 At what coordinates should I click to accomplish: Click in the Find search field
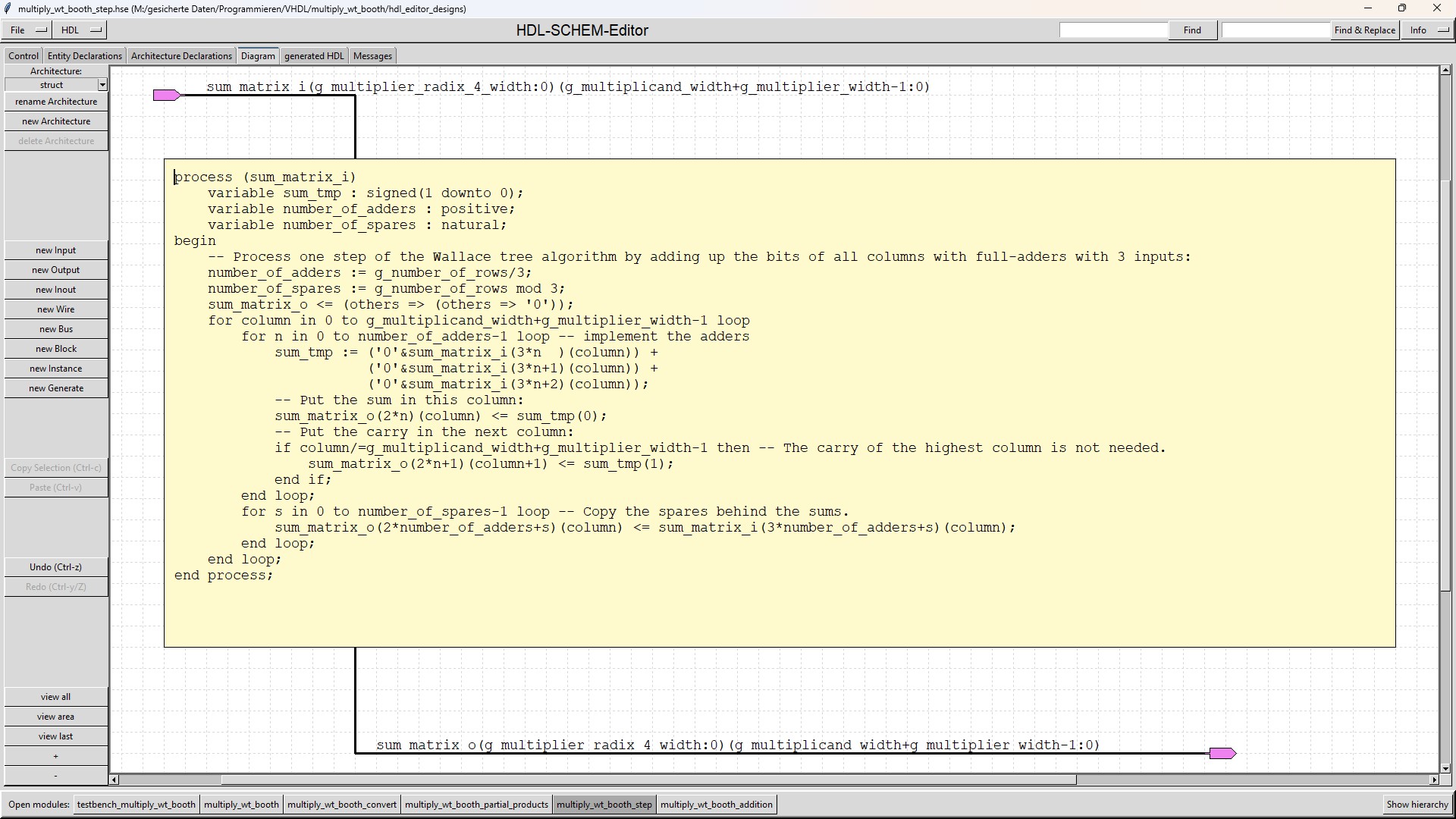tap(1112, 30)
